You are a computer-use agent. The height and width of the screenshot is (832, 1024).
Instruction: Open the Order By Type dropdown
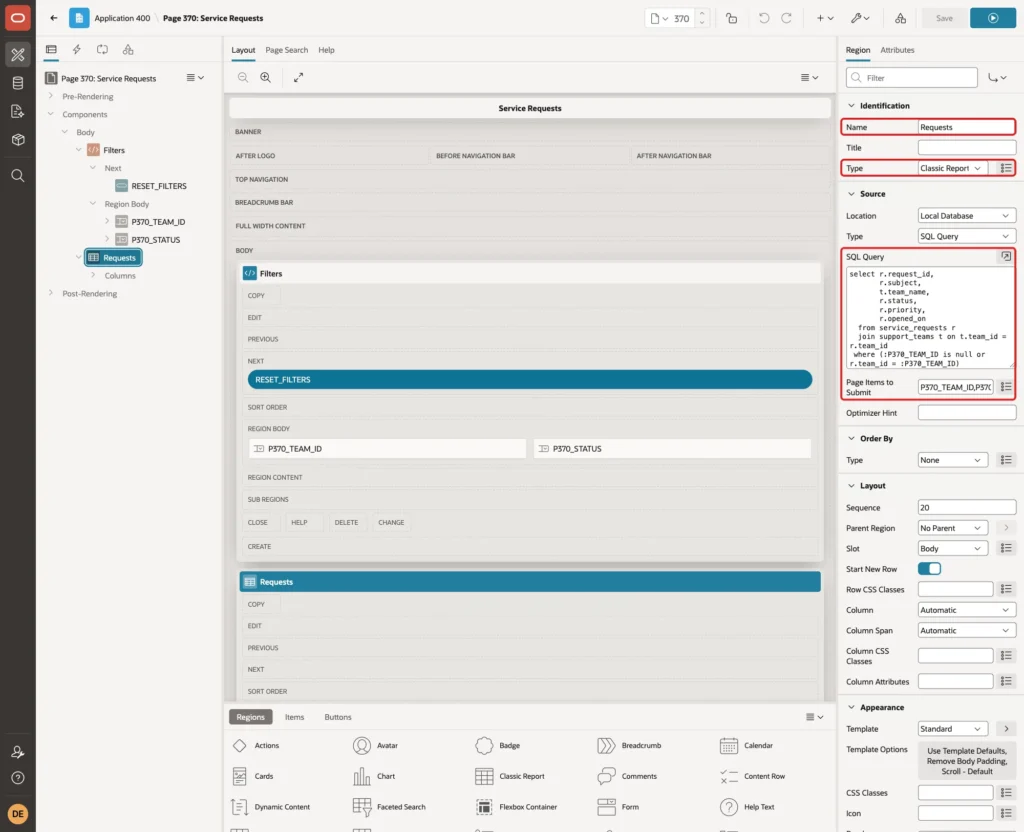(952, 460)
